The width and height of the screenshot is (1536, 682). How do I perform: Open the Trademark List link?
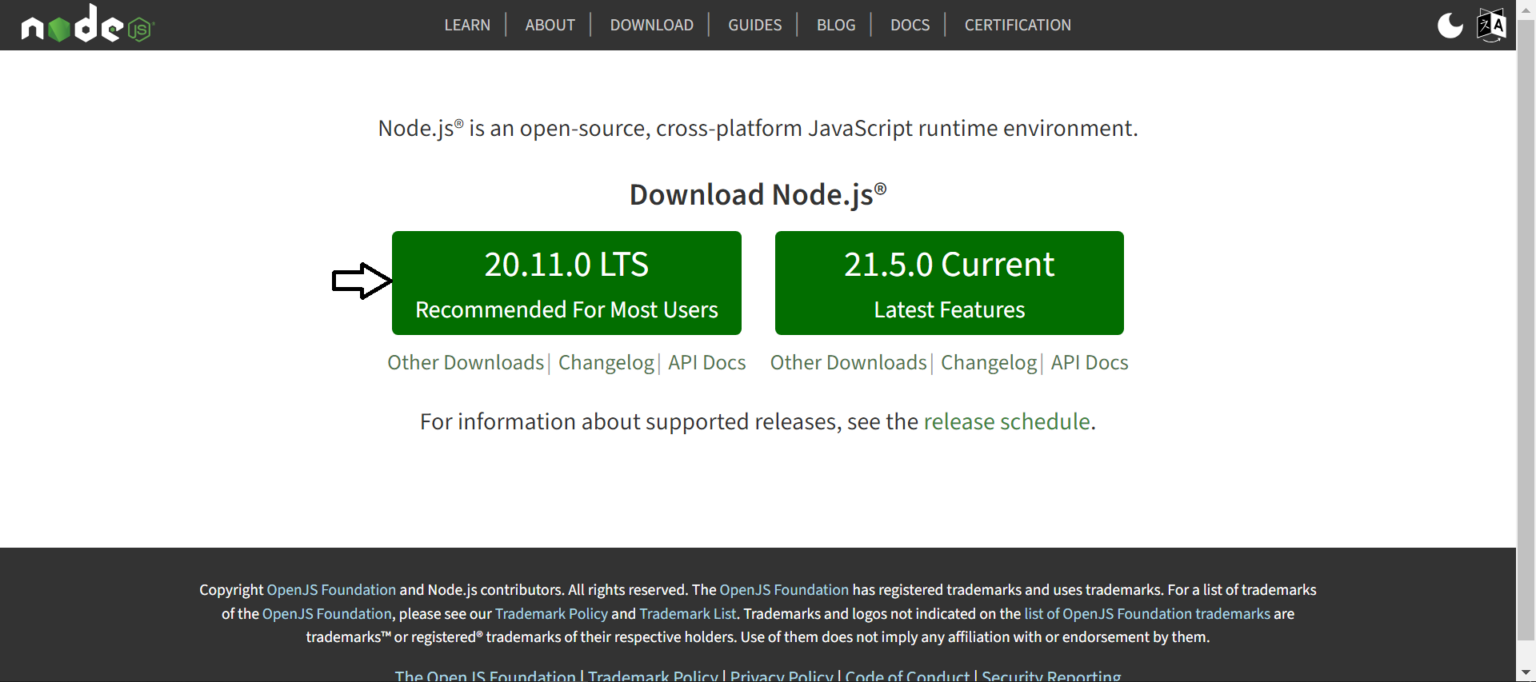pos(688,614)
